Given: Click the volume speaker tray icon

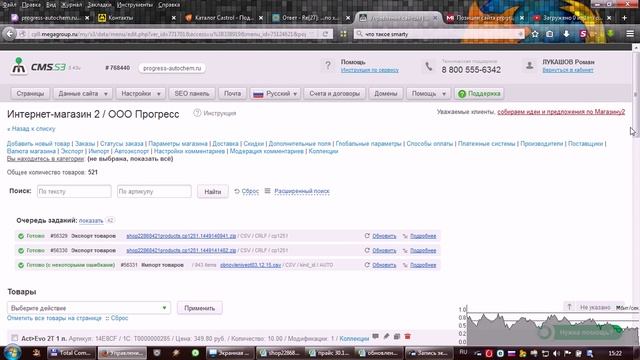Looking at the screenshot, I should pyautogui.click(x=556, y=353).
